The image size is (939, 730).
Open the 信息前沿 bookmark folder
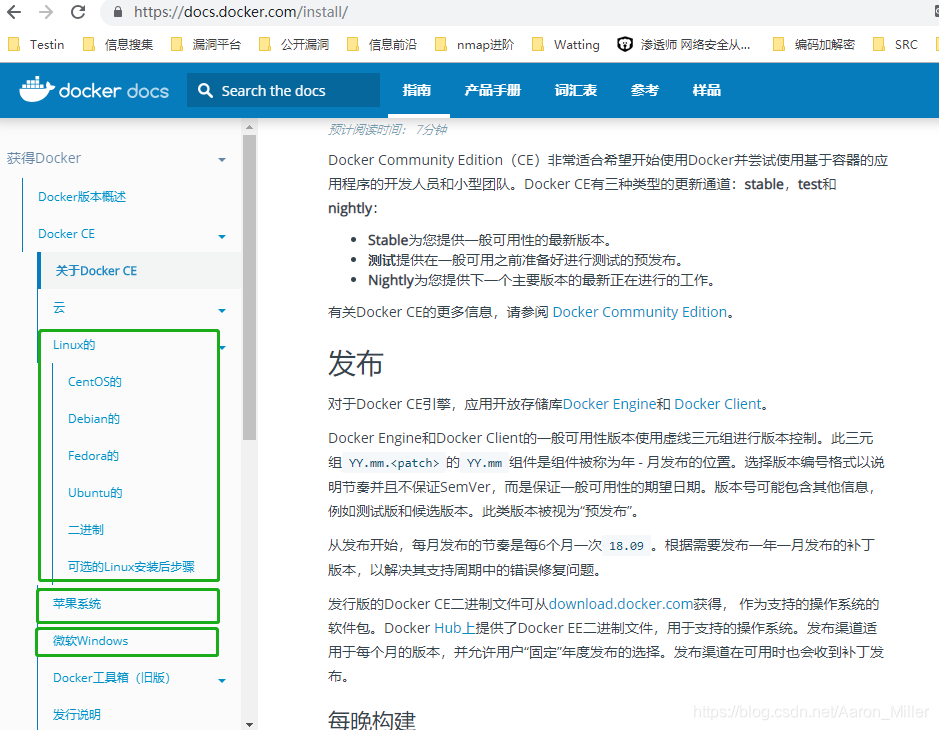pos(382,44)
